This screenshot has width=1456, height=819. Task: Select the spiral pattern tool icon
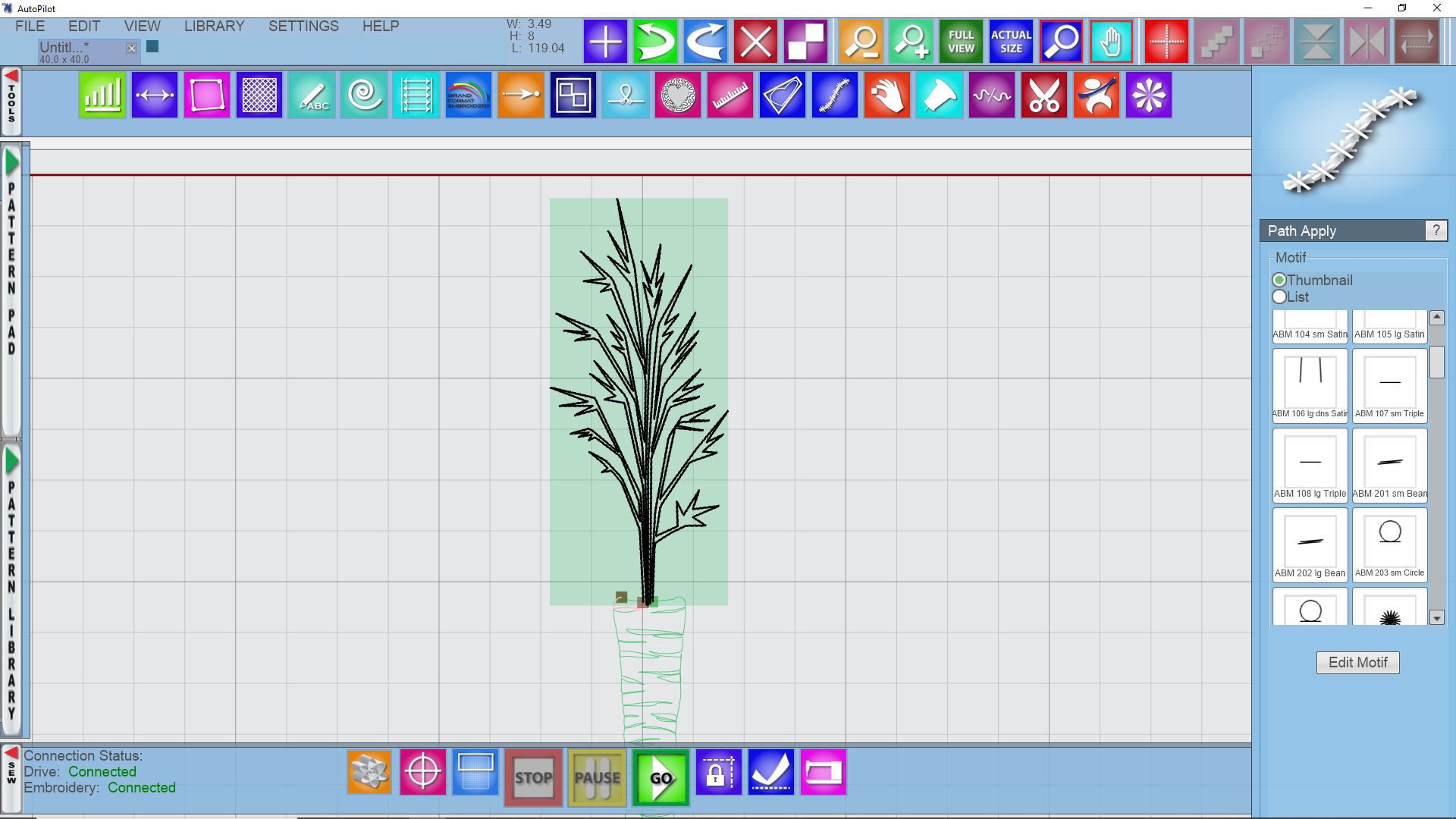[364, 96]
